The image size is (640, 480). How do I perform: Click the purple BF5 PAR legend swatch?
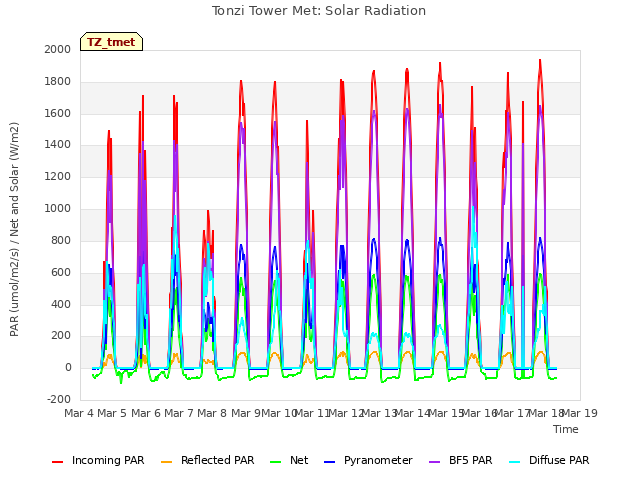point(435,462)
